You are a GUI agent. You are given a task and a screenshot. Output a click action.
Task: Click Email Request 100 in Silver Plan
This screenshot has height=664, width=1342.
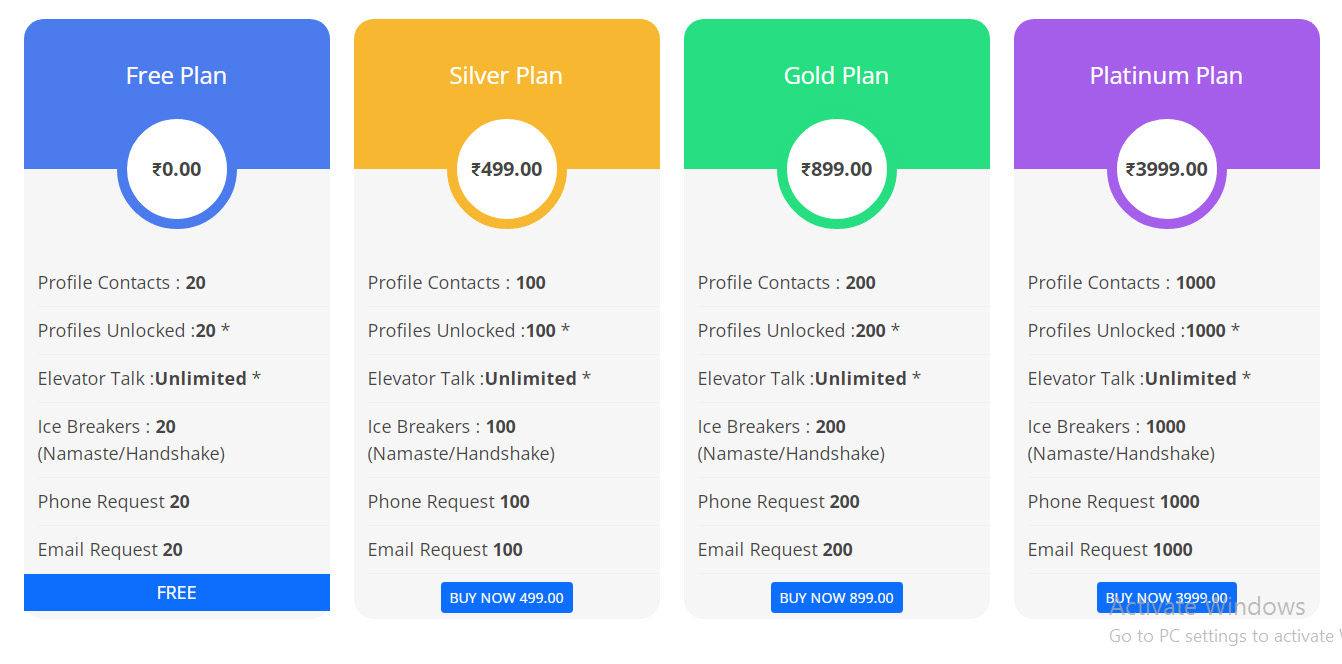(445, 550)
